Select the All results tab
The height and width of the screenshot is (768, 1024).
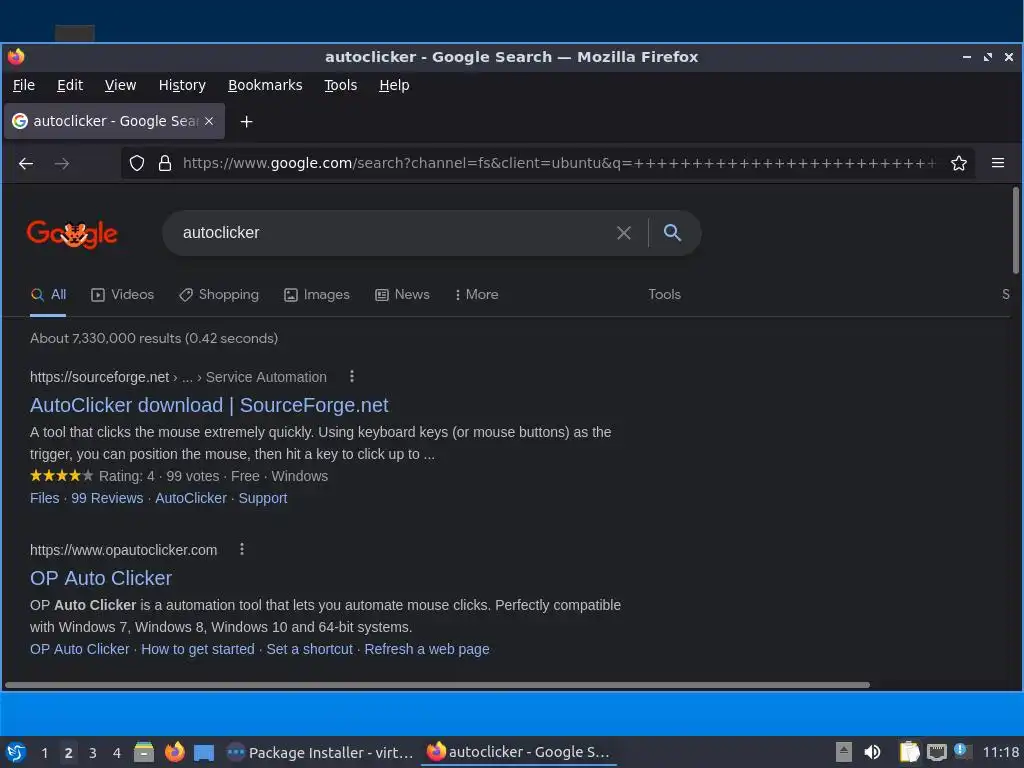(48, 295)
